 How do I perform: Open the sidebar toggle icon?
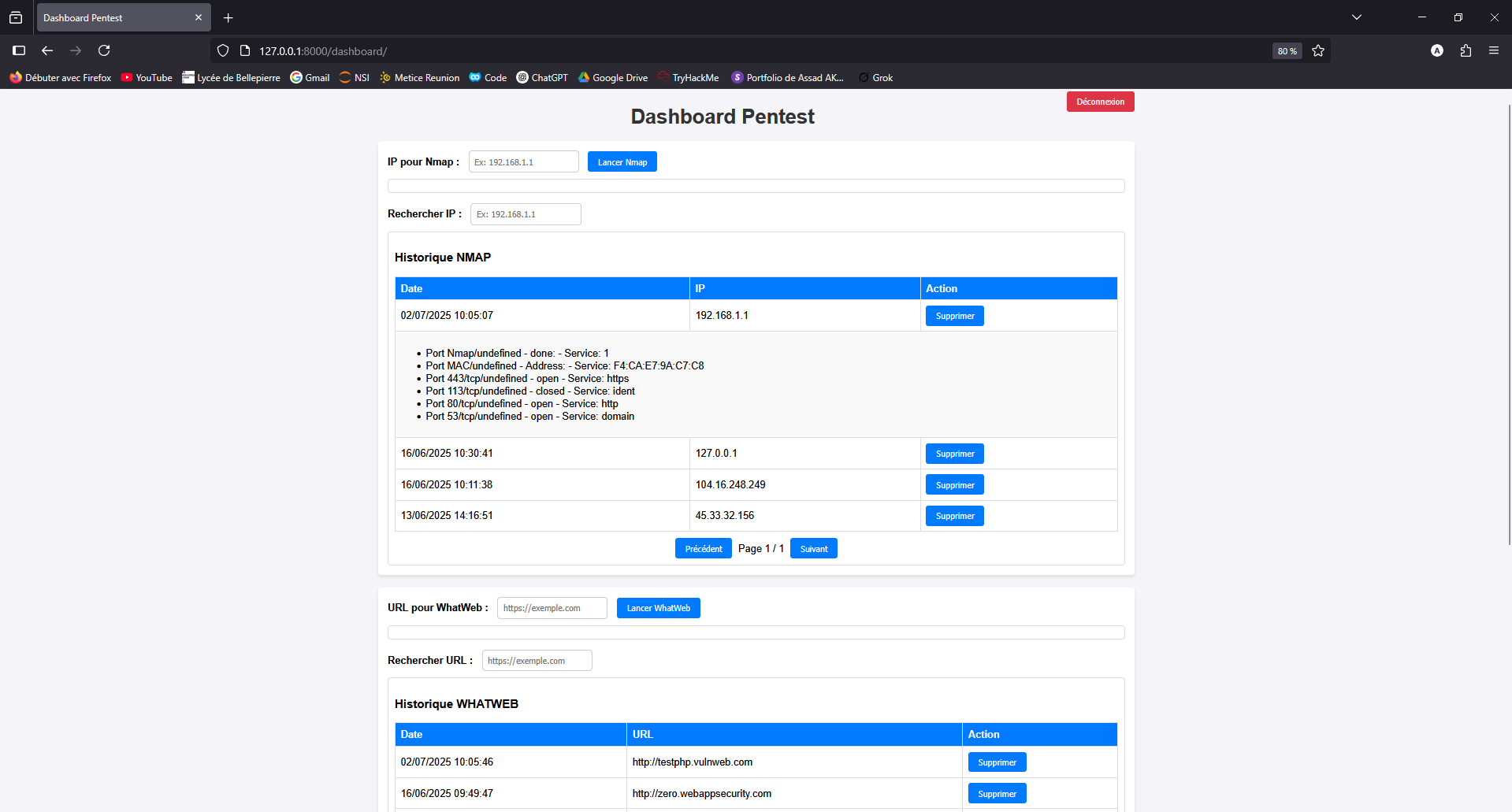point(19,50)
